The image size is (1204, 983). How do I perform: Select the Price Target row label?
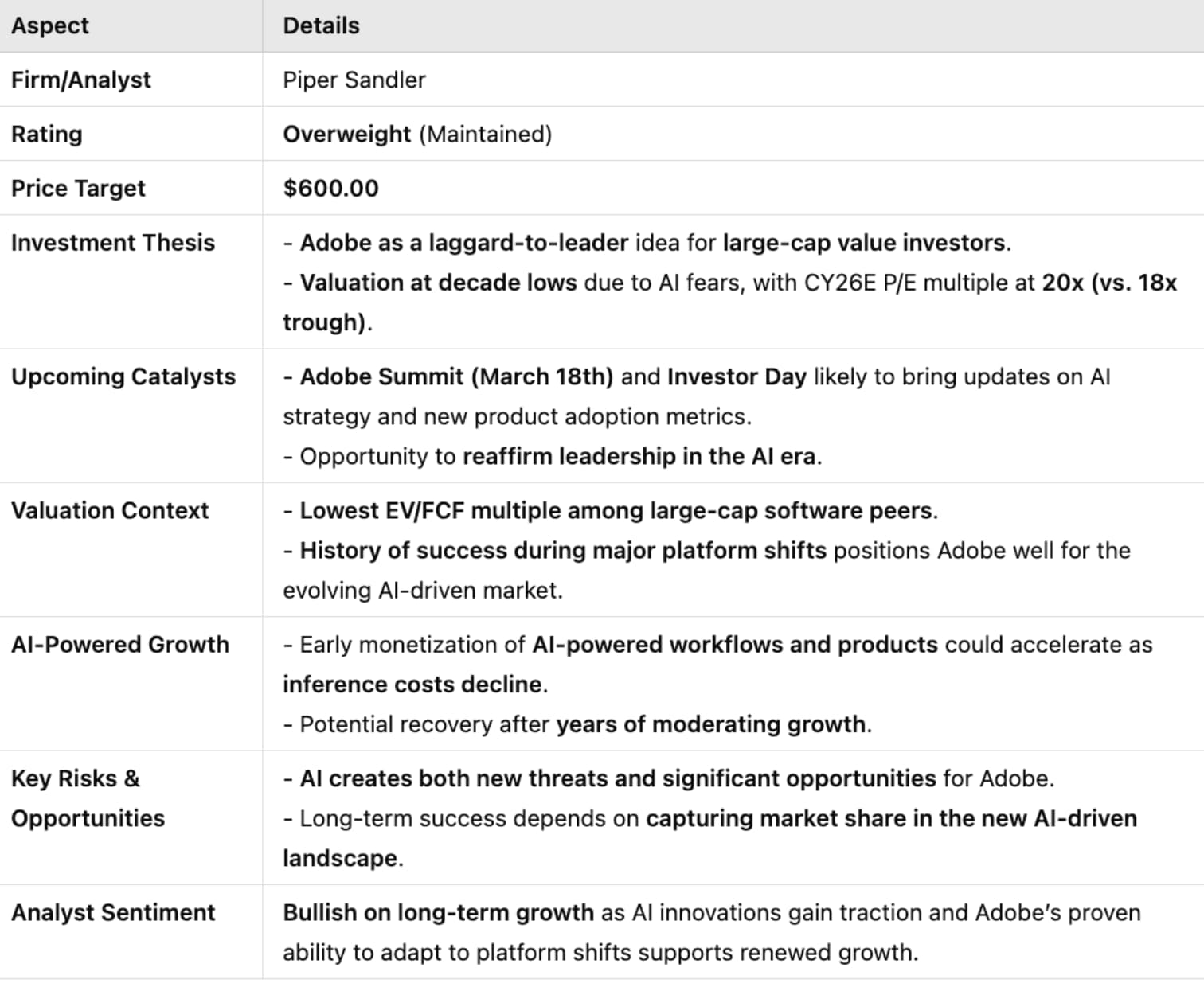(x=78, y=189)
